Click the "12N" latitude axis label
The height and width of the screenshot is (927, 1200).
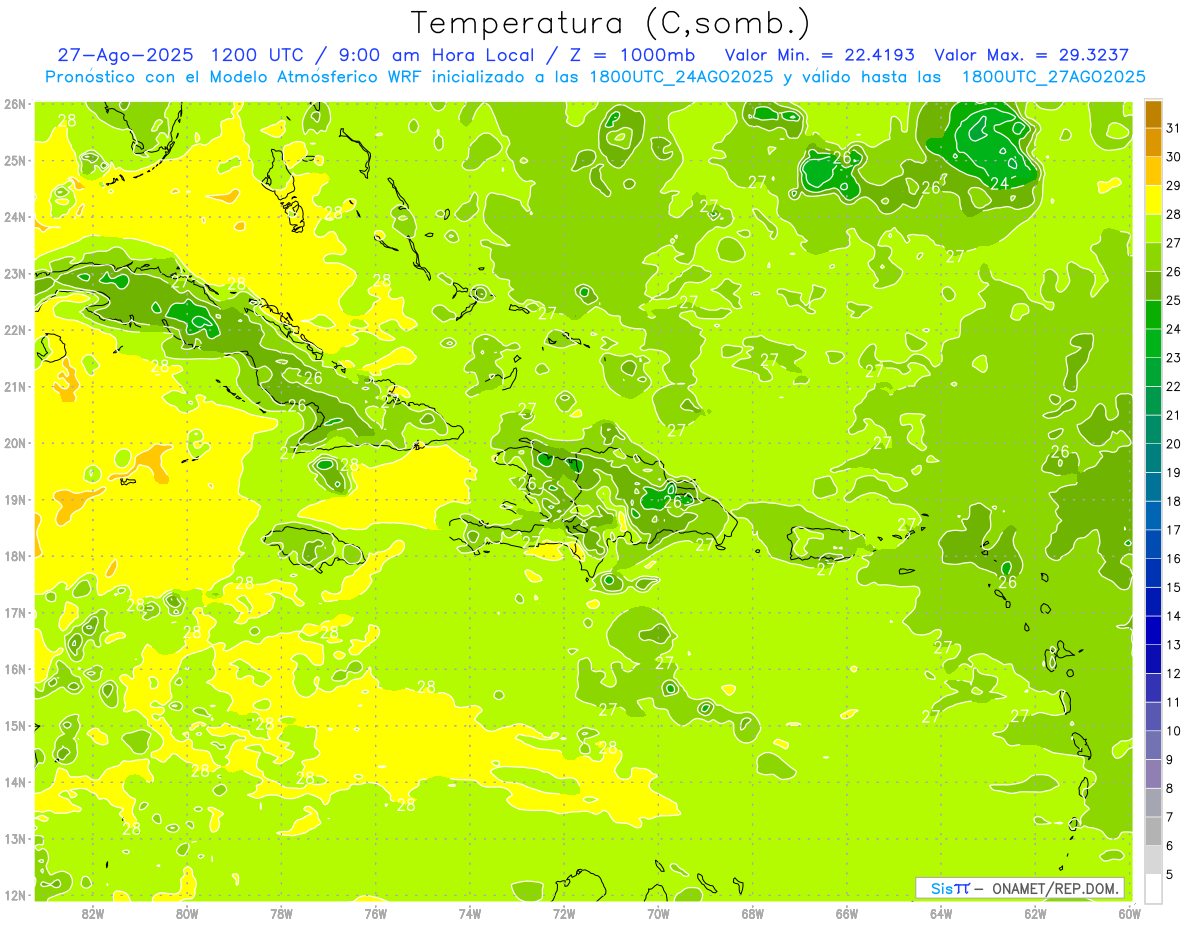coord(15,895)
